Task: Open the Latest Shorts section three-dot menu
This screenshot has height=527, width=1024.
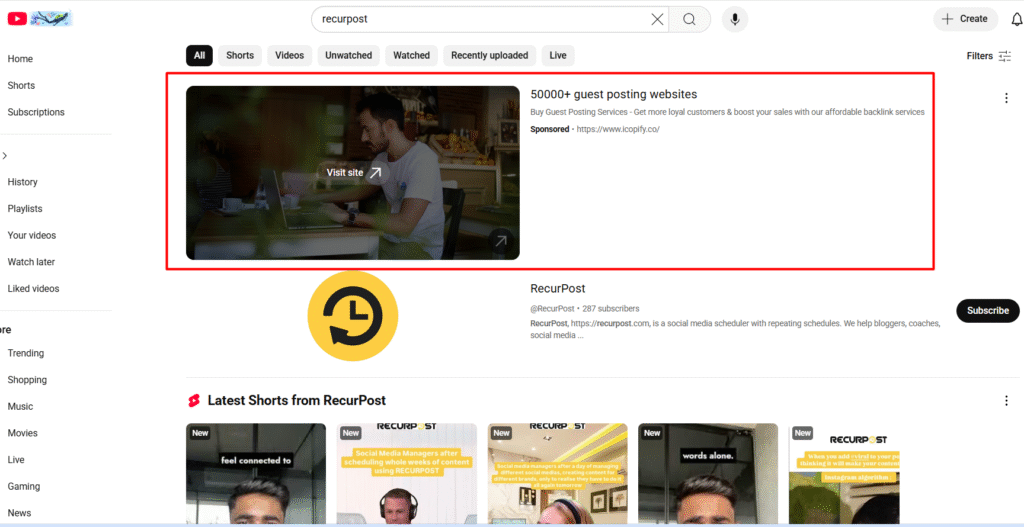Action: [1006, 401]
